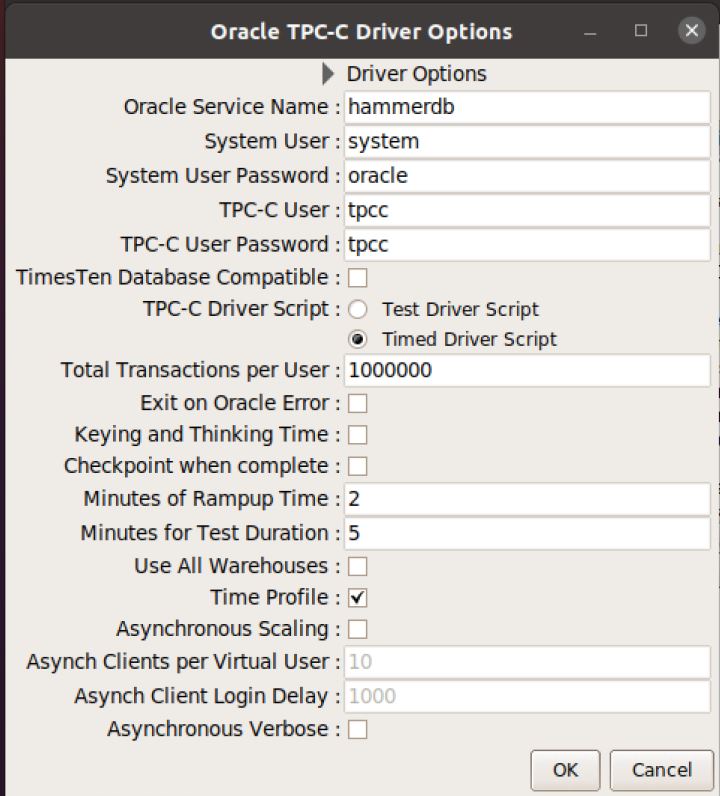This screenshot has width=720, height=796.
Task: Enable TimesTen Database Compatible checkbox
Action: [357, 277]
